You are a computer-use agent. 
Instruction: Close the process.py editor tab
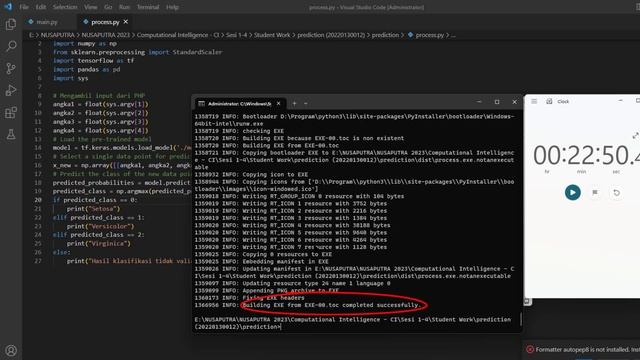[126, 22]
